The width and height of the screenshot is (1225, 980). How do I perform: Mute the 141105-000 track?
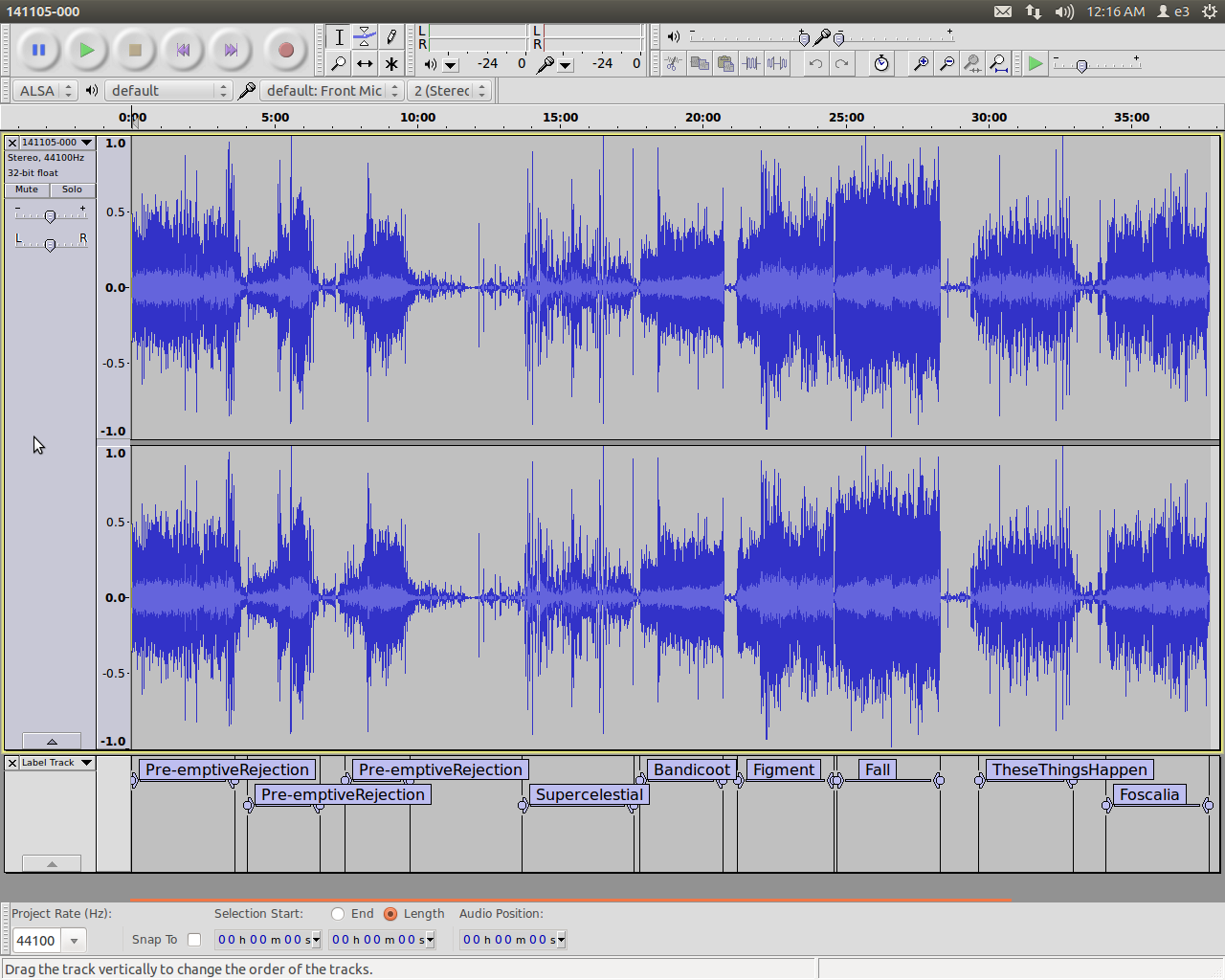click(x=27, y=189)
